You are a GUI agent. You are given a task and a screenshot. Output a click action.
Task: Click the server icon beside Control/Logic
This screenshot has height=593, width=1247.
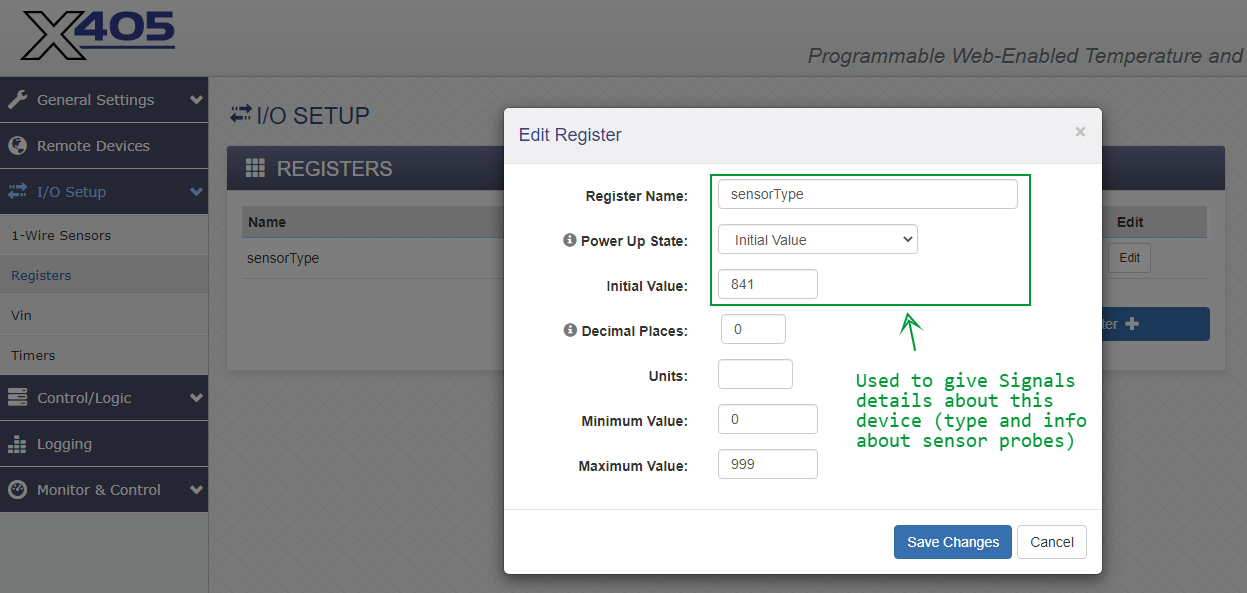pos(17,398)
